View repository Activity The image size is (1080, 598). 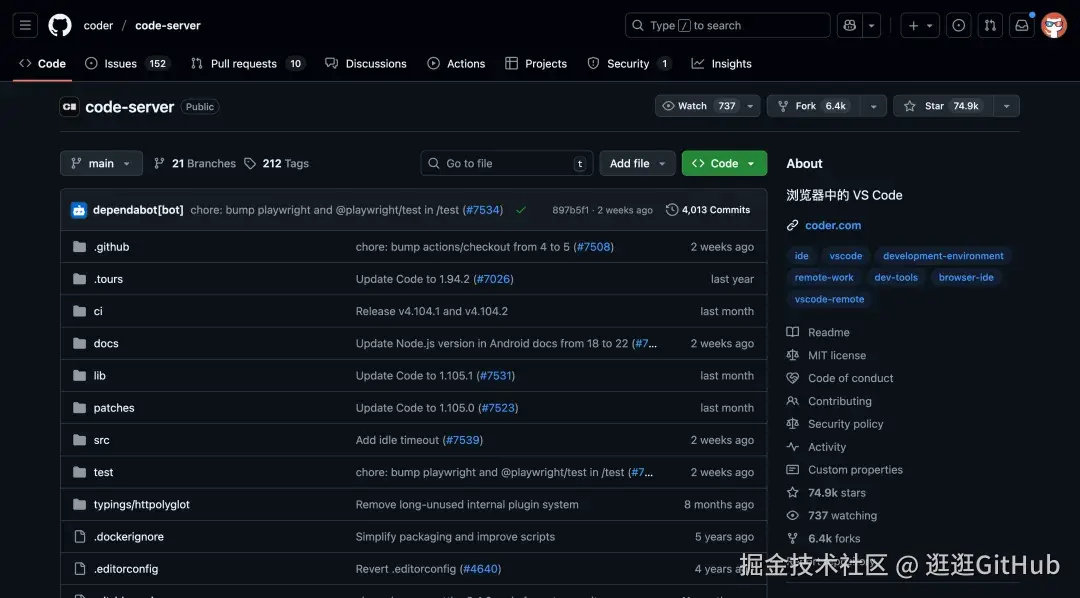[816, 447]
